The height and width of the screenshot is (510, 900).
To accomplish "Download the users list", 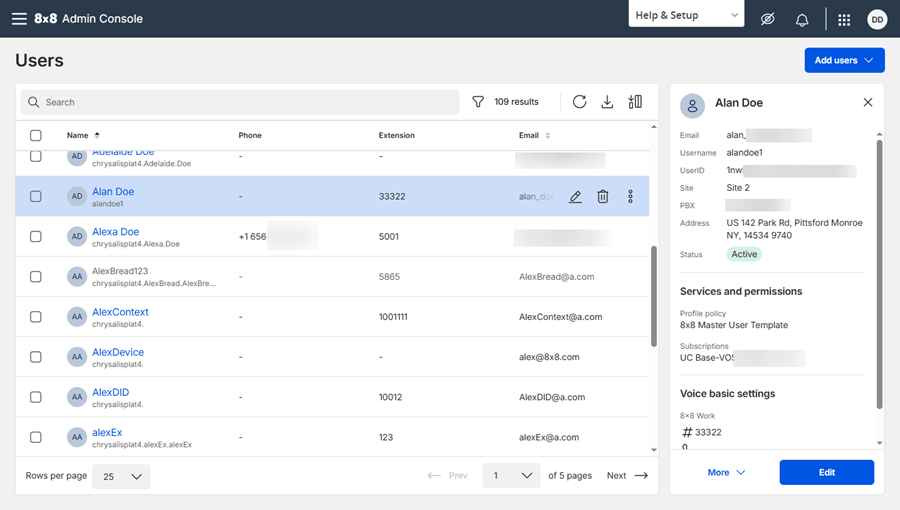I will coord(607,102).
